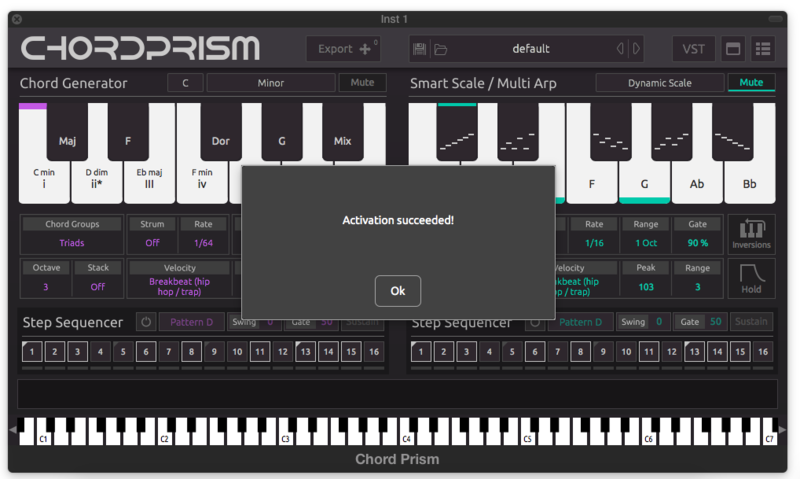Click the G white key in Smart Scale
The width and height of the screenshot is (800, 479).
tap(644, 184)
